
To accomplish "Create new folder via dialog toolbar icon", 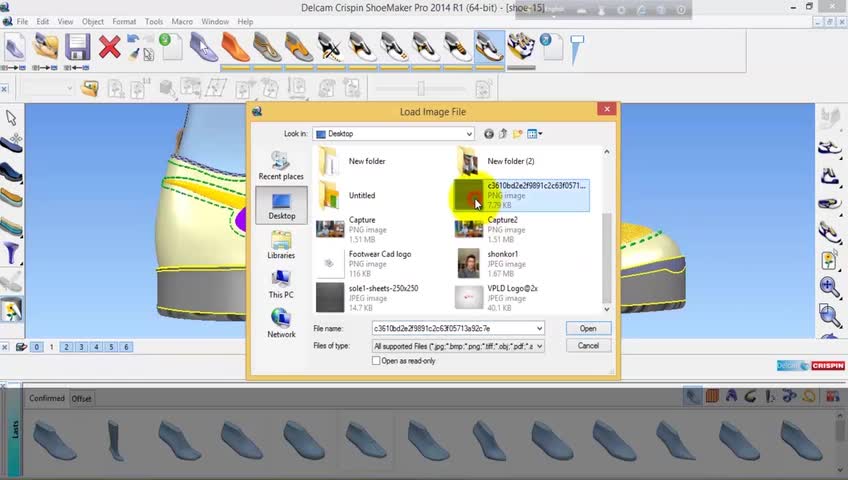I will (x=518, y=134).
